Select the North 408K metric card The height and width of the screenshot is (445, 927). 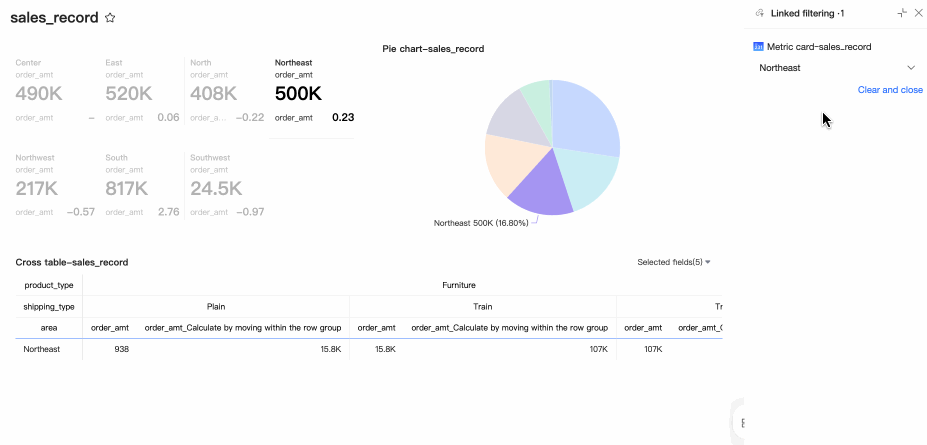(x=227, y=90)
